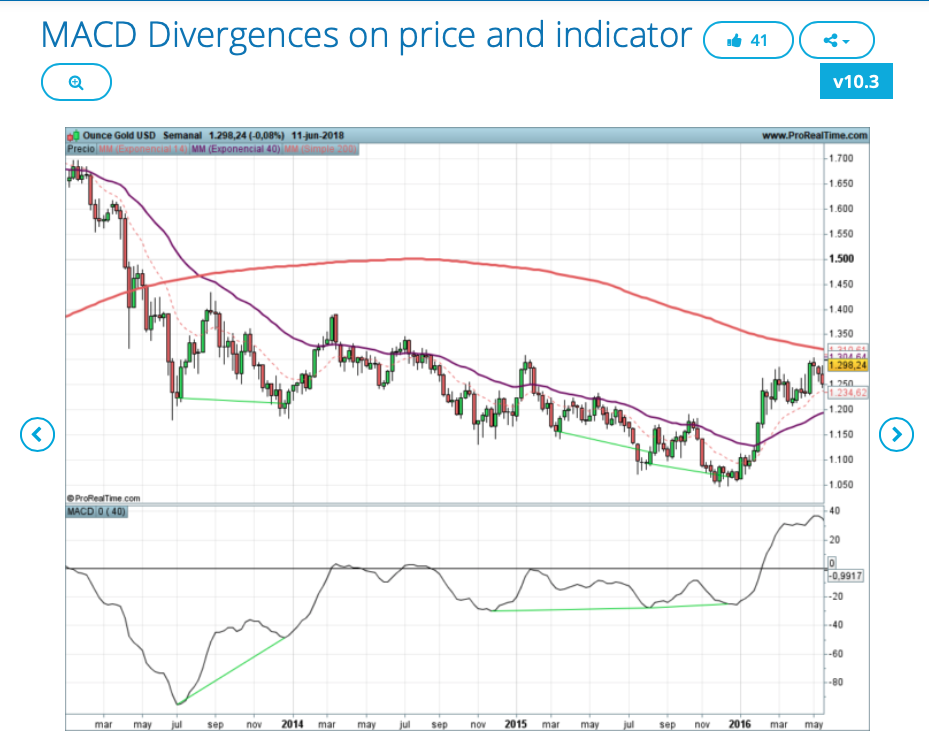Click the 2016 label on time axis
Viewport: 929px width, 753px height.
tap(739, 724)
